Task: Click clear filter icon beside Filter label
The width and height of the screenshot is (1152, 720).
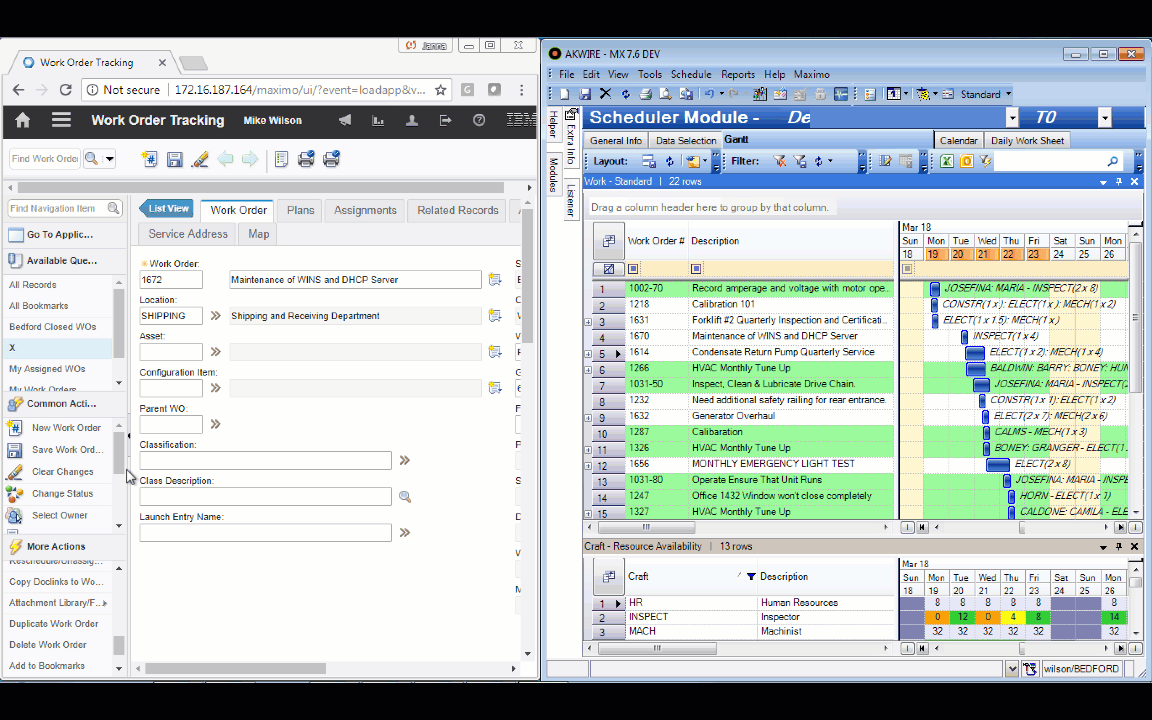Action: [x=780, y=161]
